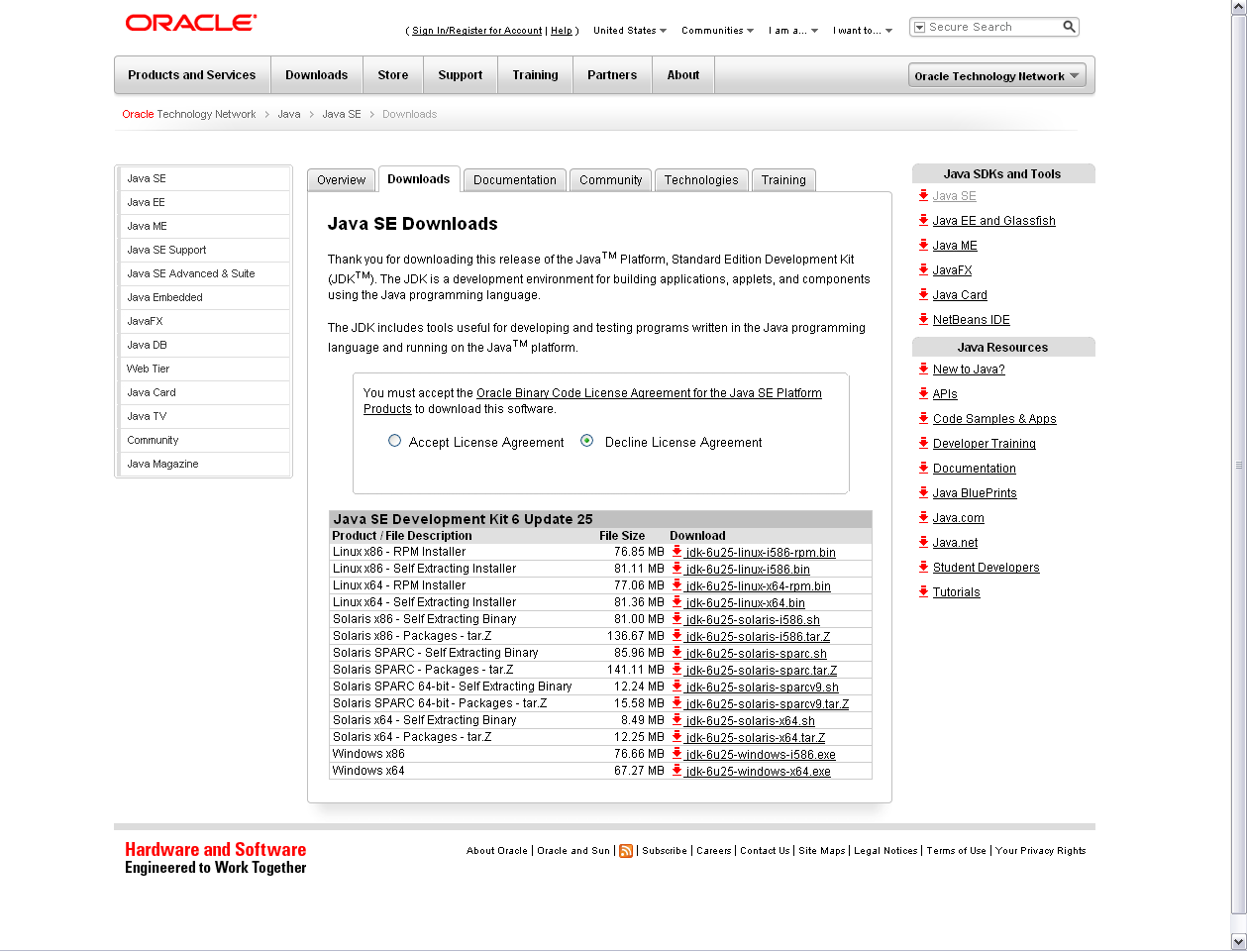Open the Oracle Binary Code License Agreement link
This screenshot has width=1247, height=952.
pos(649,393)
